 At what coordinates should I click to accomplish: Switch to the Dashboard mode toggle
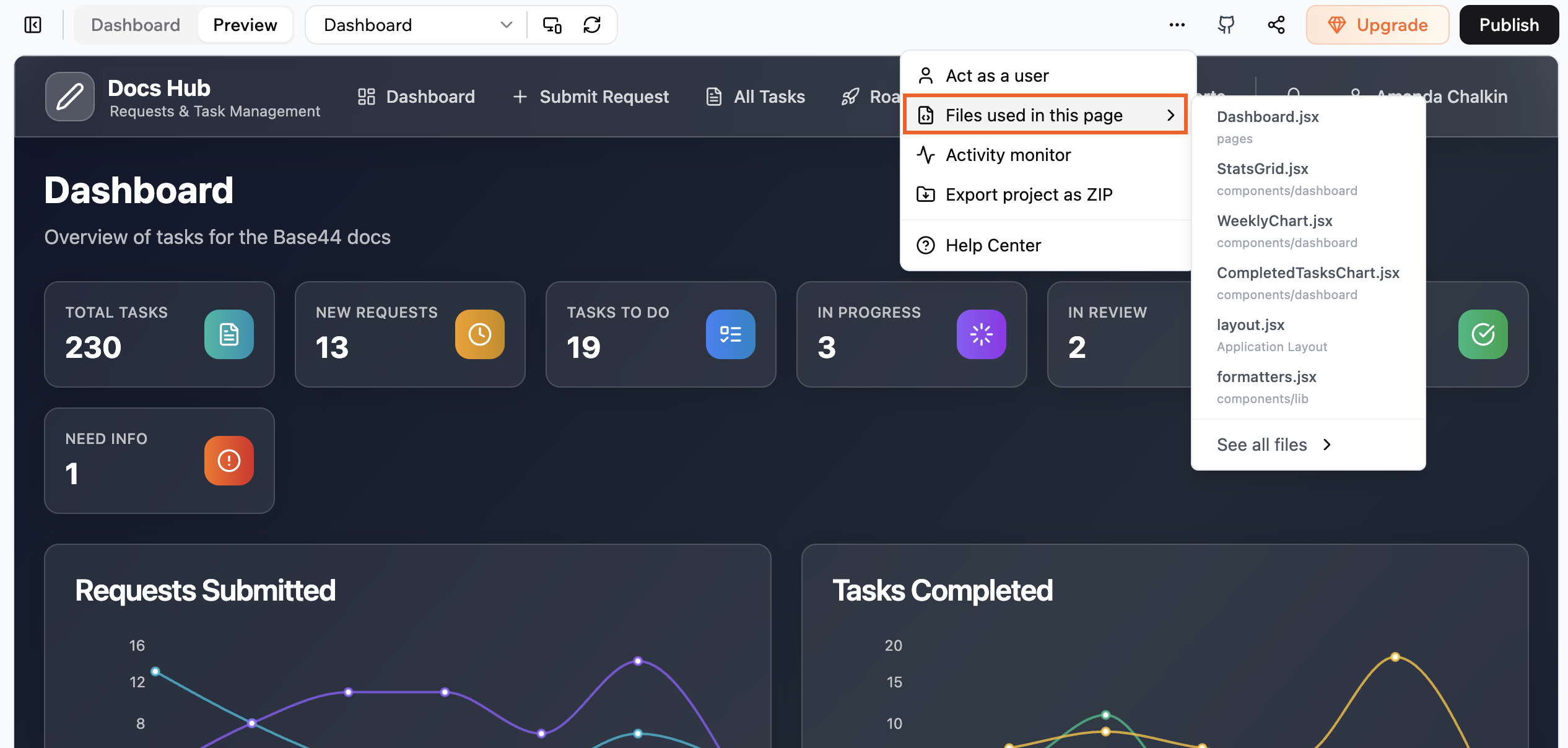point(136,25)
